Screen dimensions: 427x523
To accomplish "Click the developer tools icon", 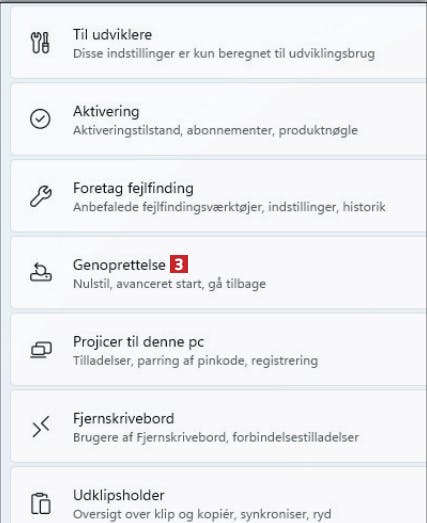I will click(40, 43).
